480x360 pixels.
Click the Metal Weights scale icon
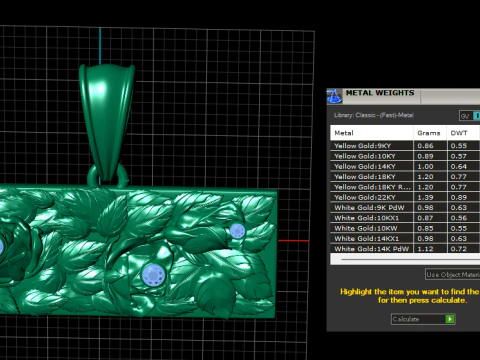point(334,96)
